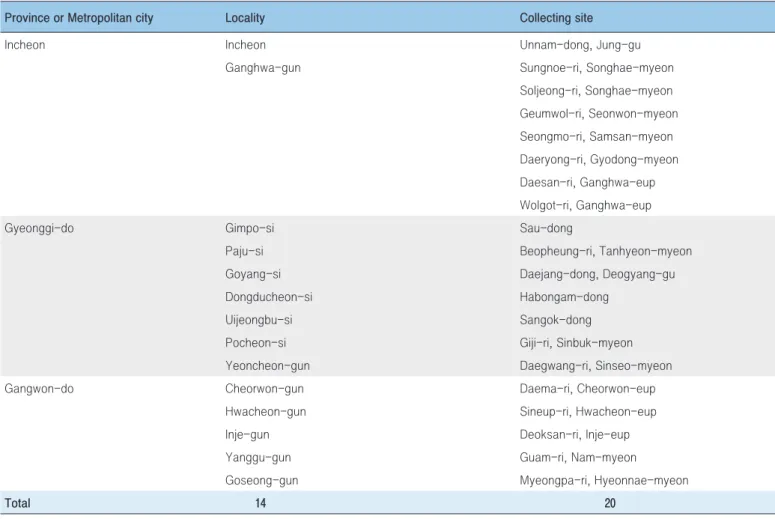Click the total collecting sites value 20
The image size is (775, 519).
click(x=610, y=503)
